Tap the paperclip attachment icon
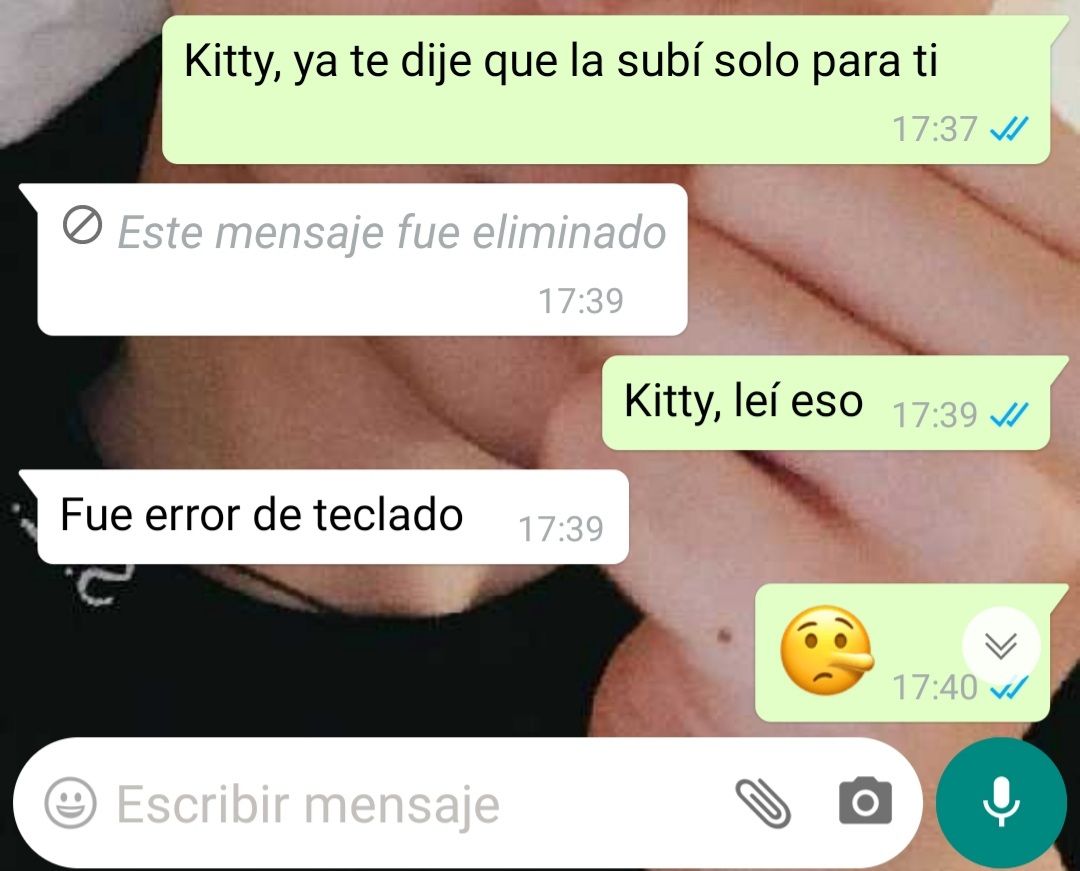Image resolution: width=1080 pixels, height=871 pixels. click(x=763, y=802)
